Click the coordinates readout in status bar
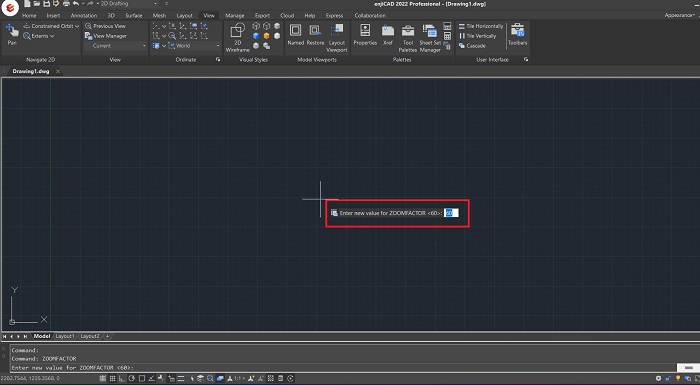 point(30,378)
